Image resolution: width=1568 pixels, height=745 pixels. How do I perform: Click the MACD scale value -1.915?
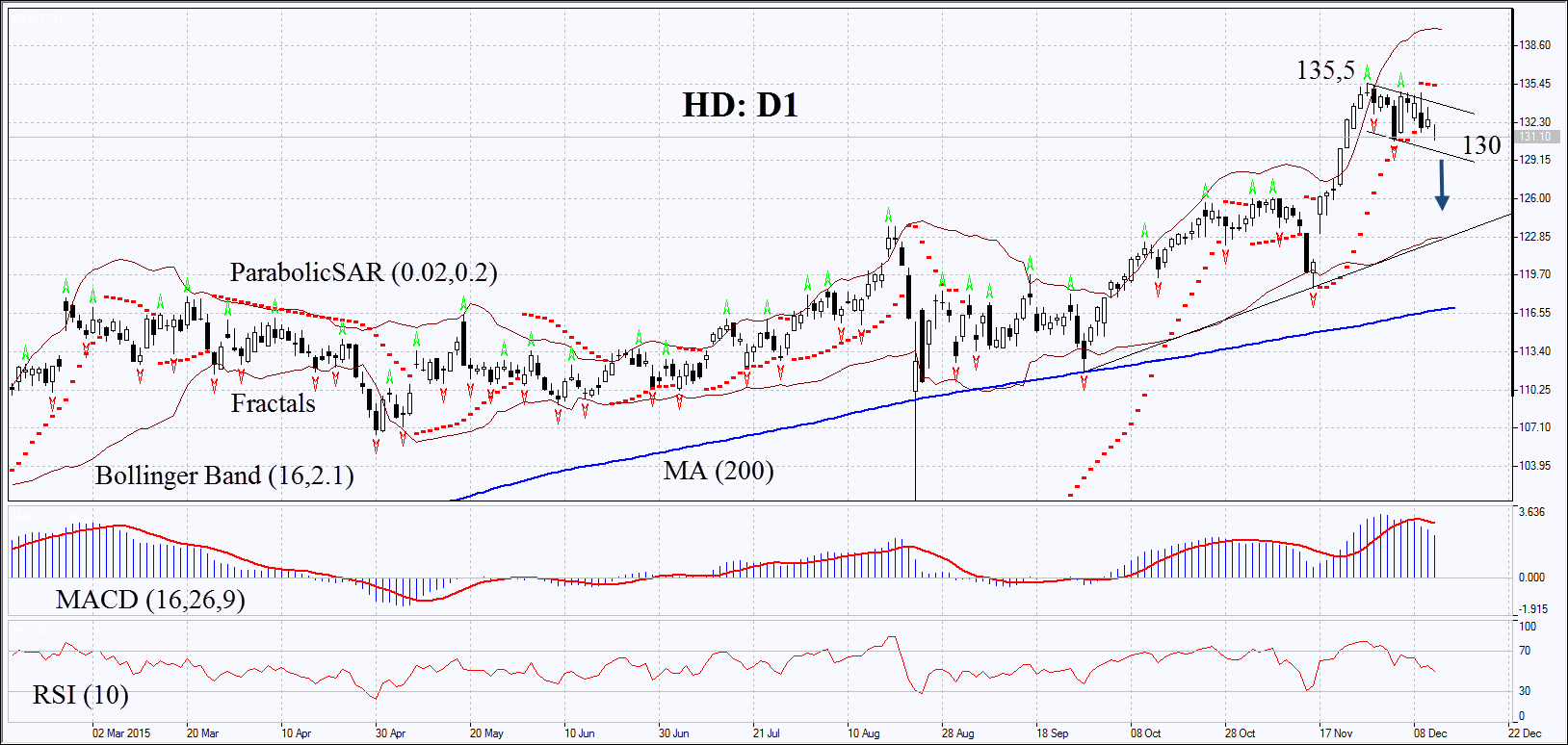pyautogui.click(x=1533, y=609)
